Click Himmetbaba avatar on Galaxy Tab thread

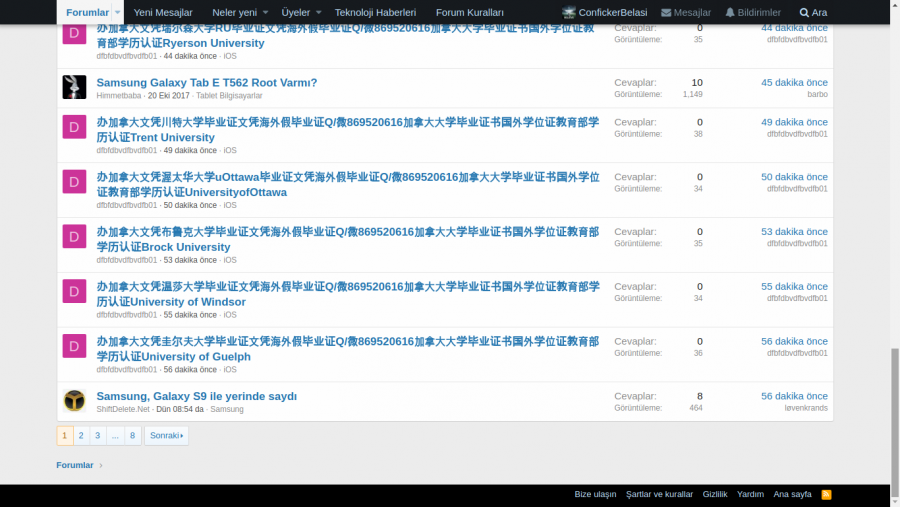point(74,87)
